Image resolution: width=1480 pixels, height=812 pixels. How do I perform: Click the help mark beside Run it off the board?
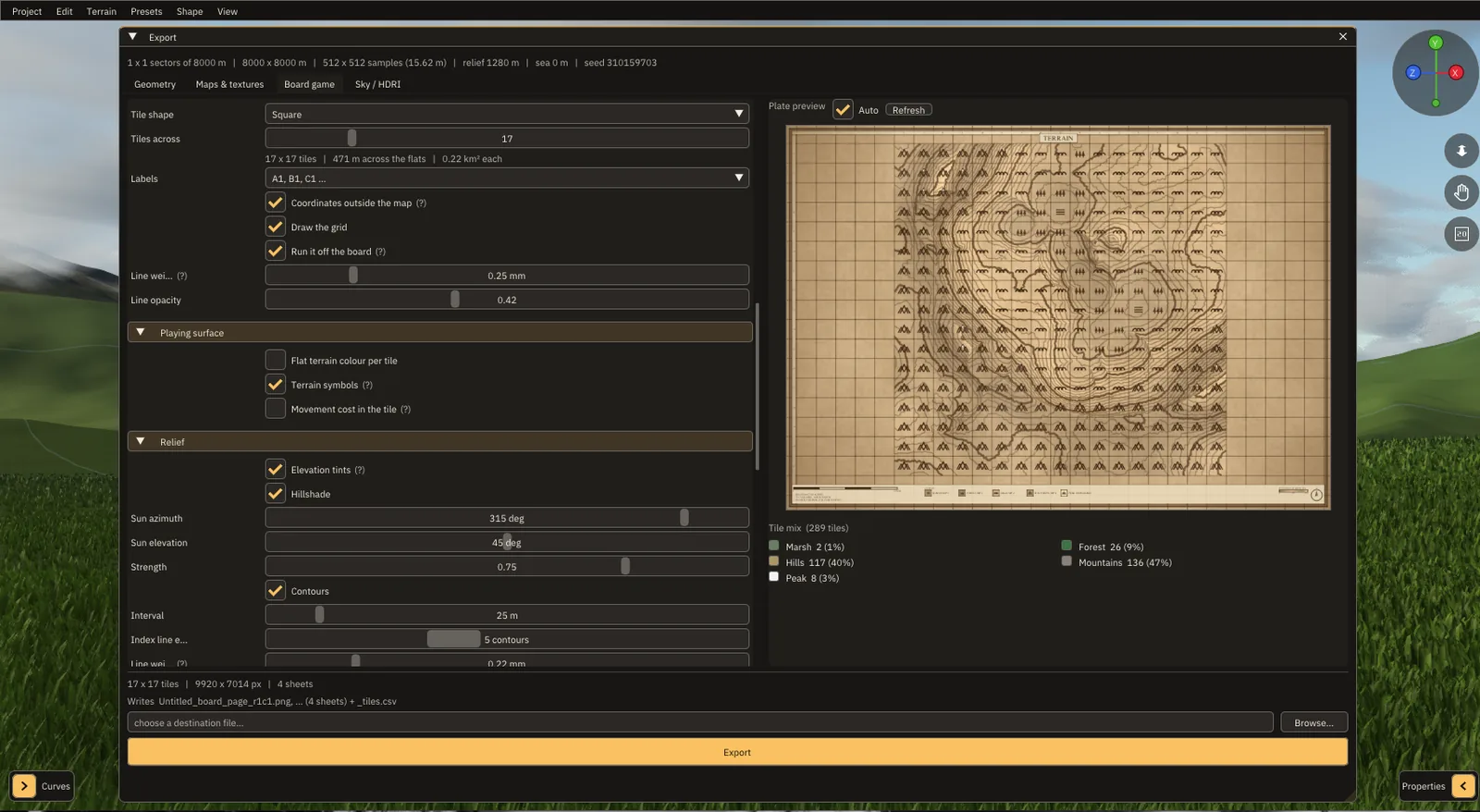point(380,252)
